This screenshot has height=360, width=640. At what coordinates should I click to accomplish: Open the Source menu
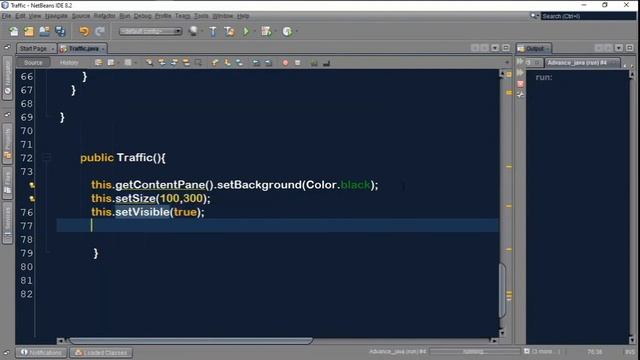pyautogui.click(x=81, y=16)
